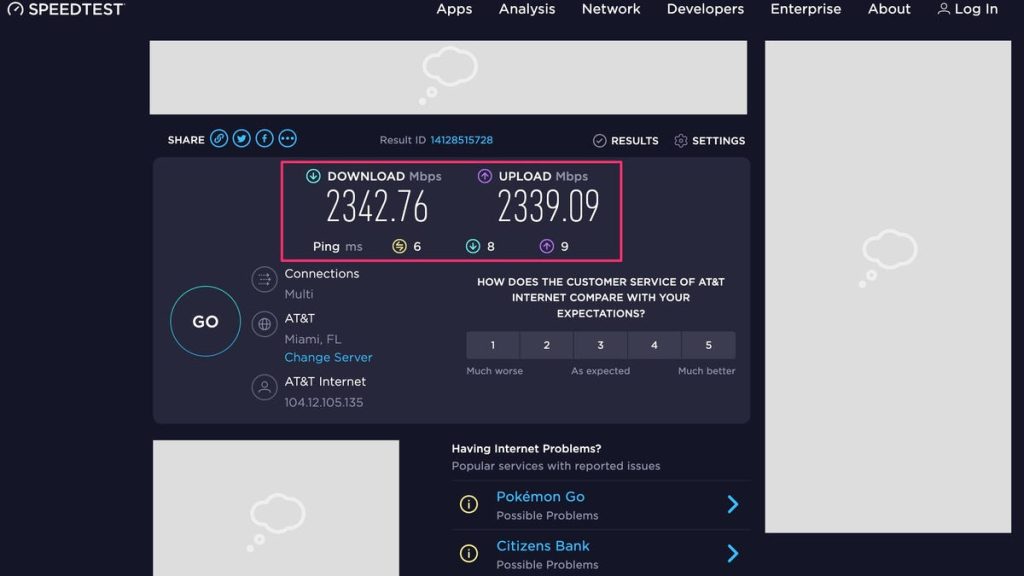The image size is (1024, 576).
Task: Share result on Facebook icon
Action: click(264, 139)
